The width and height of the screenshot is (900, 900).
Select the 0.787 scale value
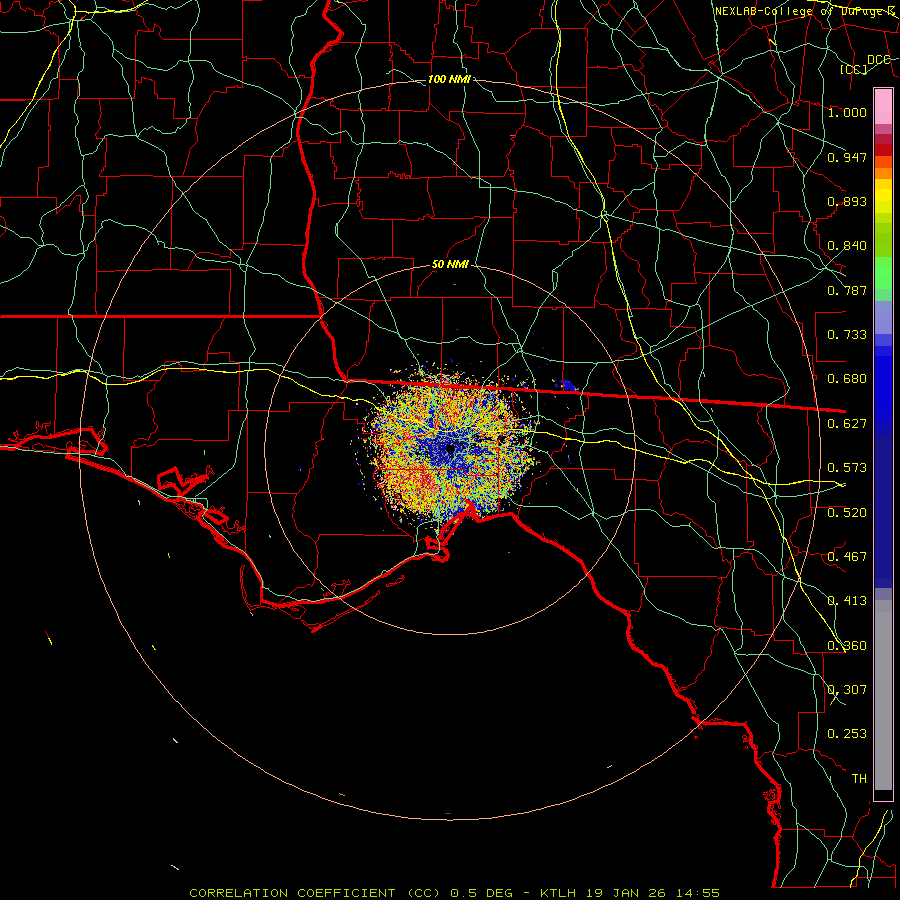[x=847, y=290]
